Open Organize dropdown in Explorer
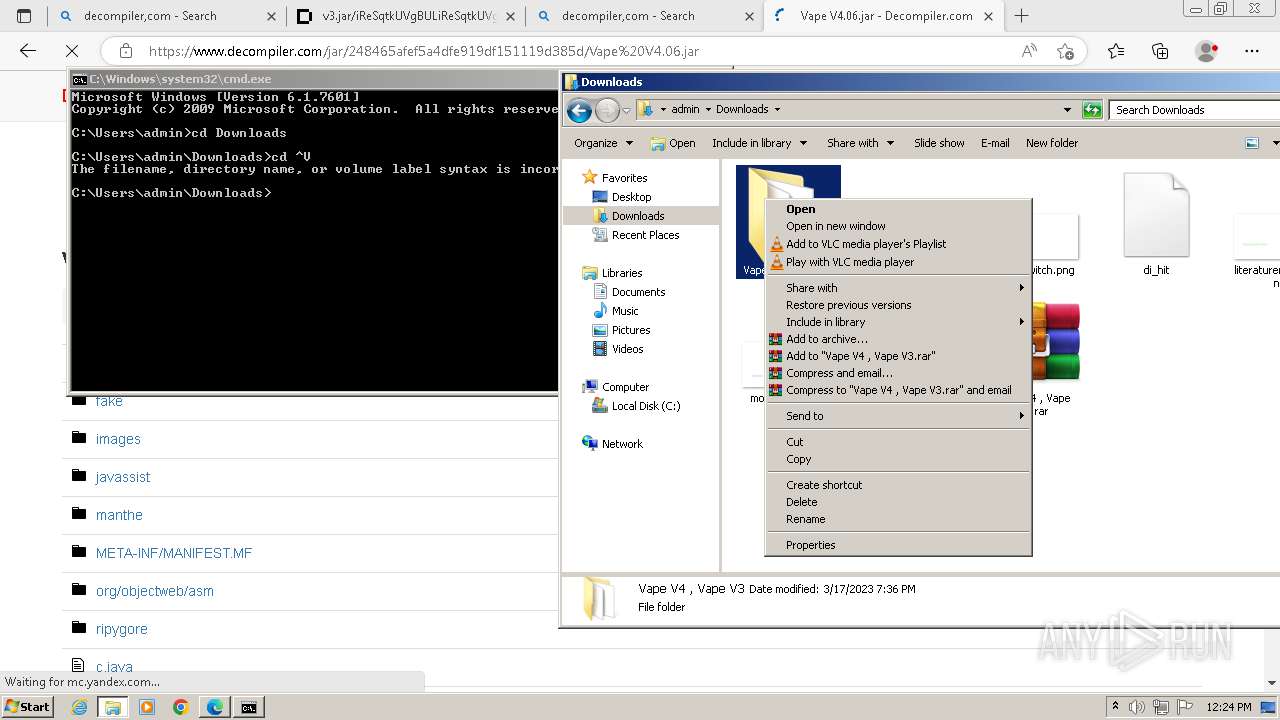 tap(603, 143)
